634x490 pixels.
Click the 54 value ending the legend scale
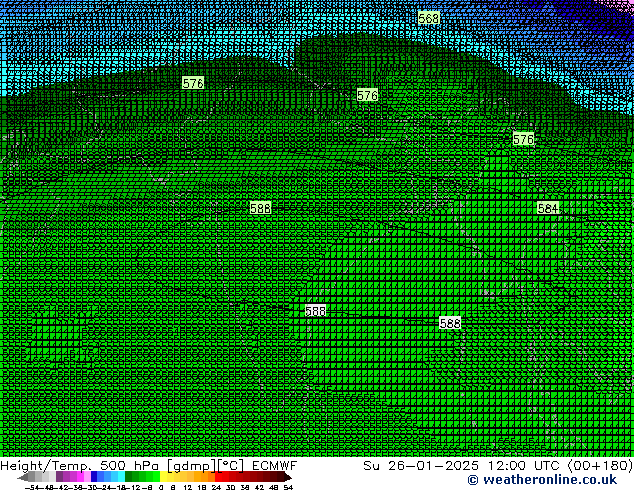(x=288, y=488)
